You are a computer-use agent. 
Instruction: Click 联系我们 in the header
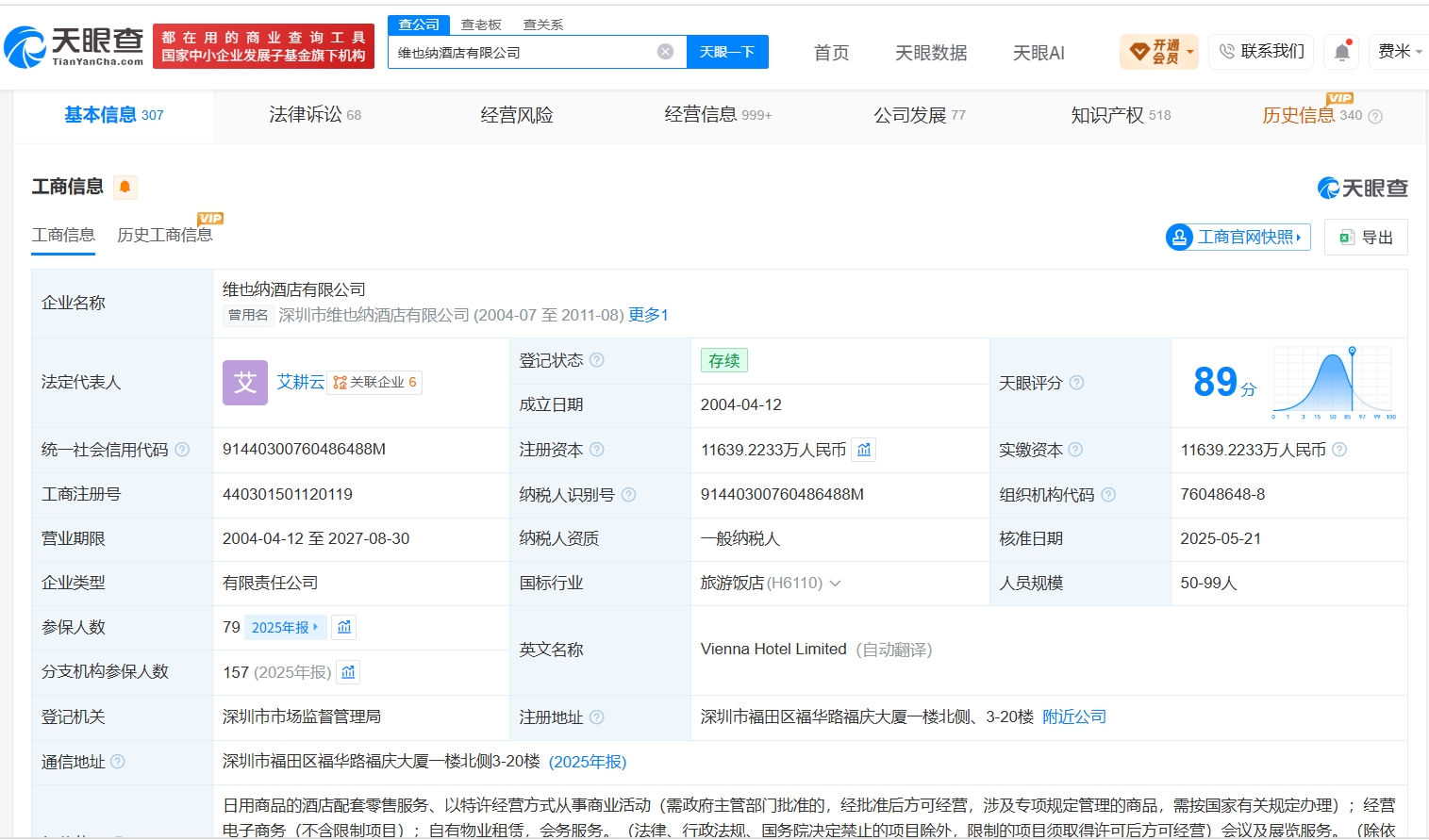click(x=1262, y=51)
